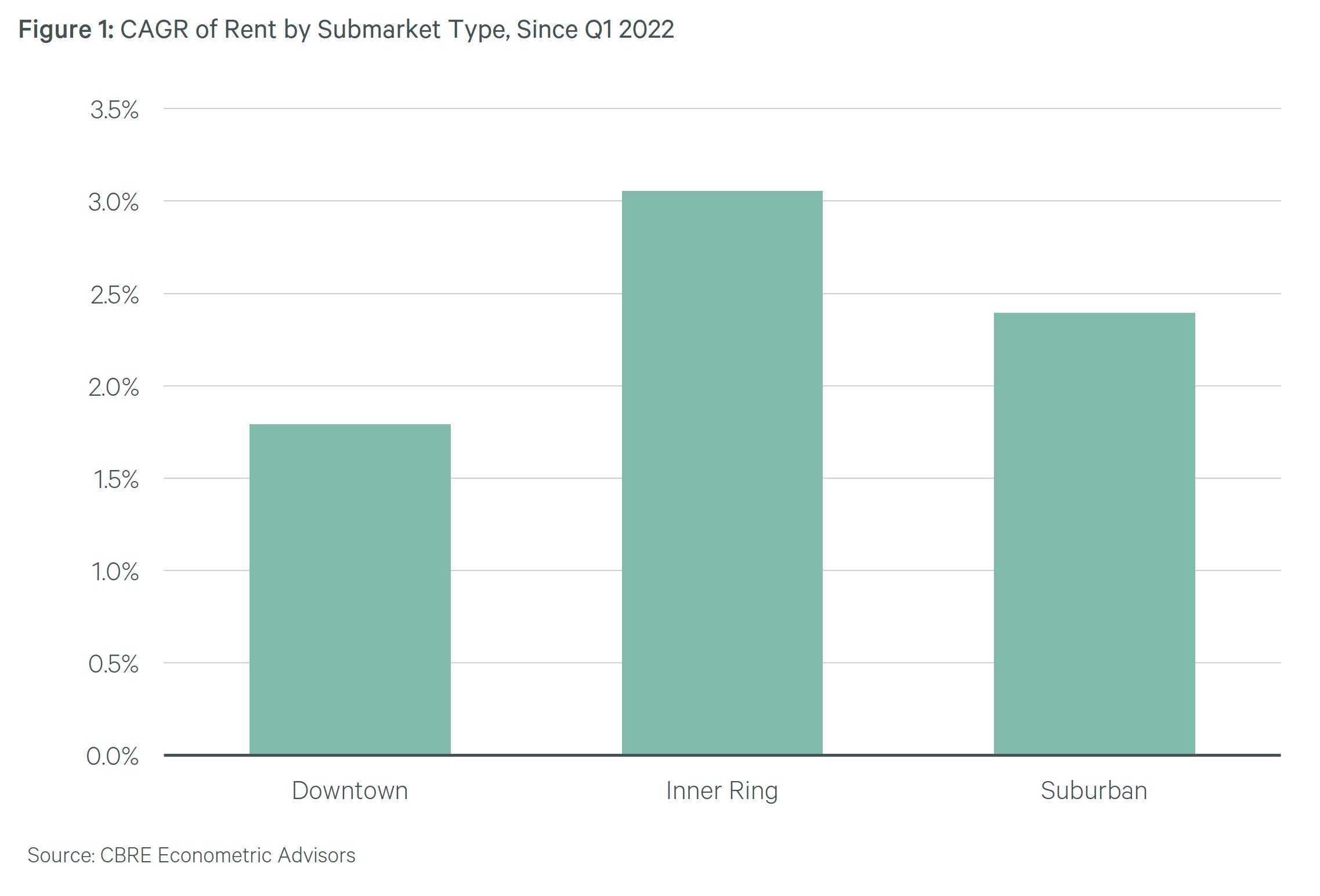Click the Suburban x-axis label

(x=1094, y=790)
